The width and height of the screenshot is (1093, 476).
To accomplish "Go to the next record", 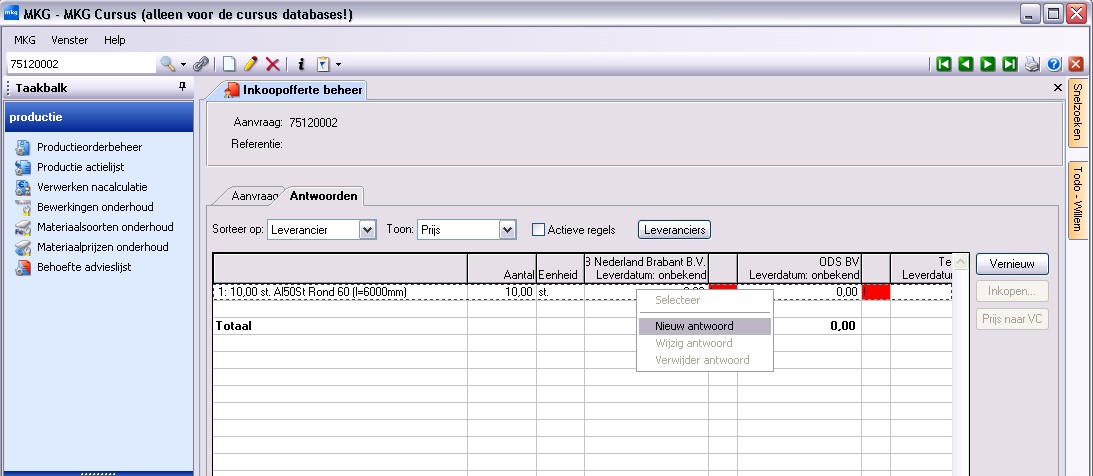I will (x=987, y=64).
